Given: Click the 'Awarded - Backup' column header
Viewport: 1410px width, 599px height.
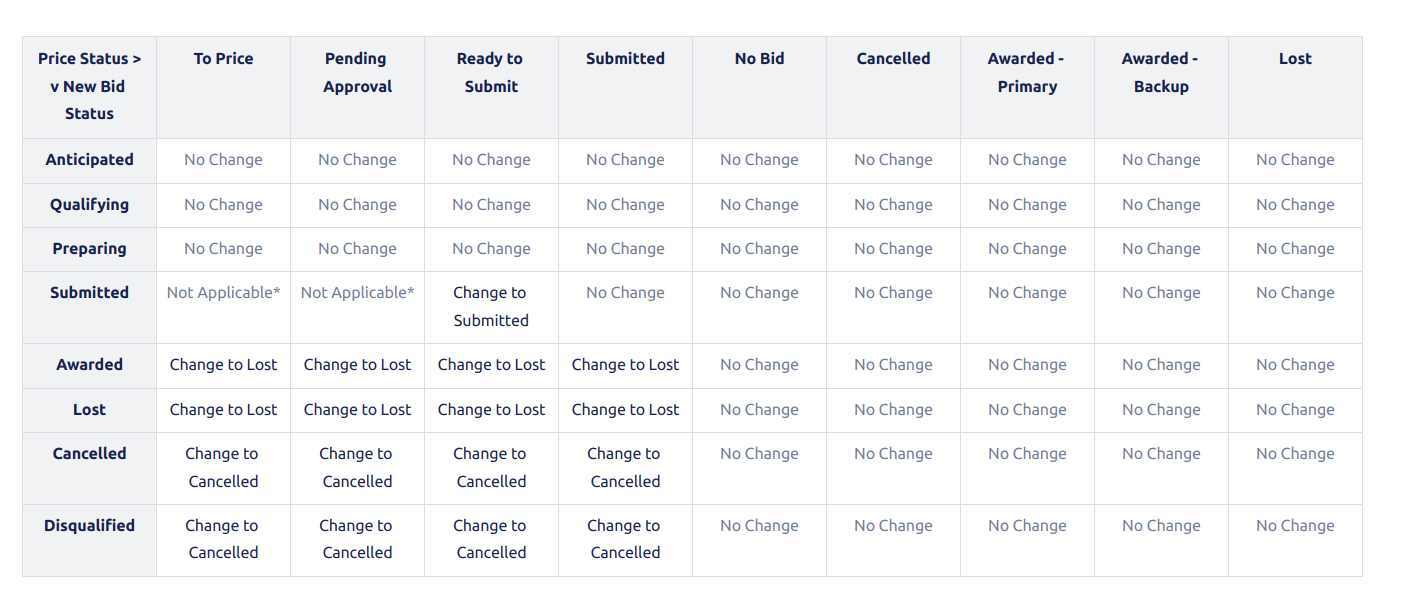Looking at the screenshot, I should pos(1161,73).
